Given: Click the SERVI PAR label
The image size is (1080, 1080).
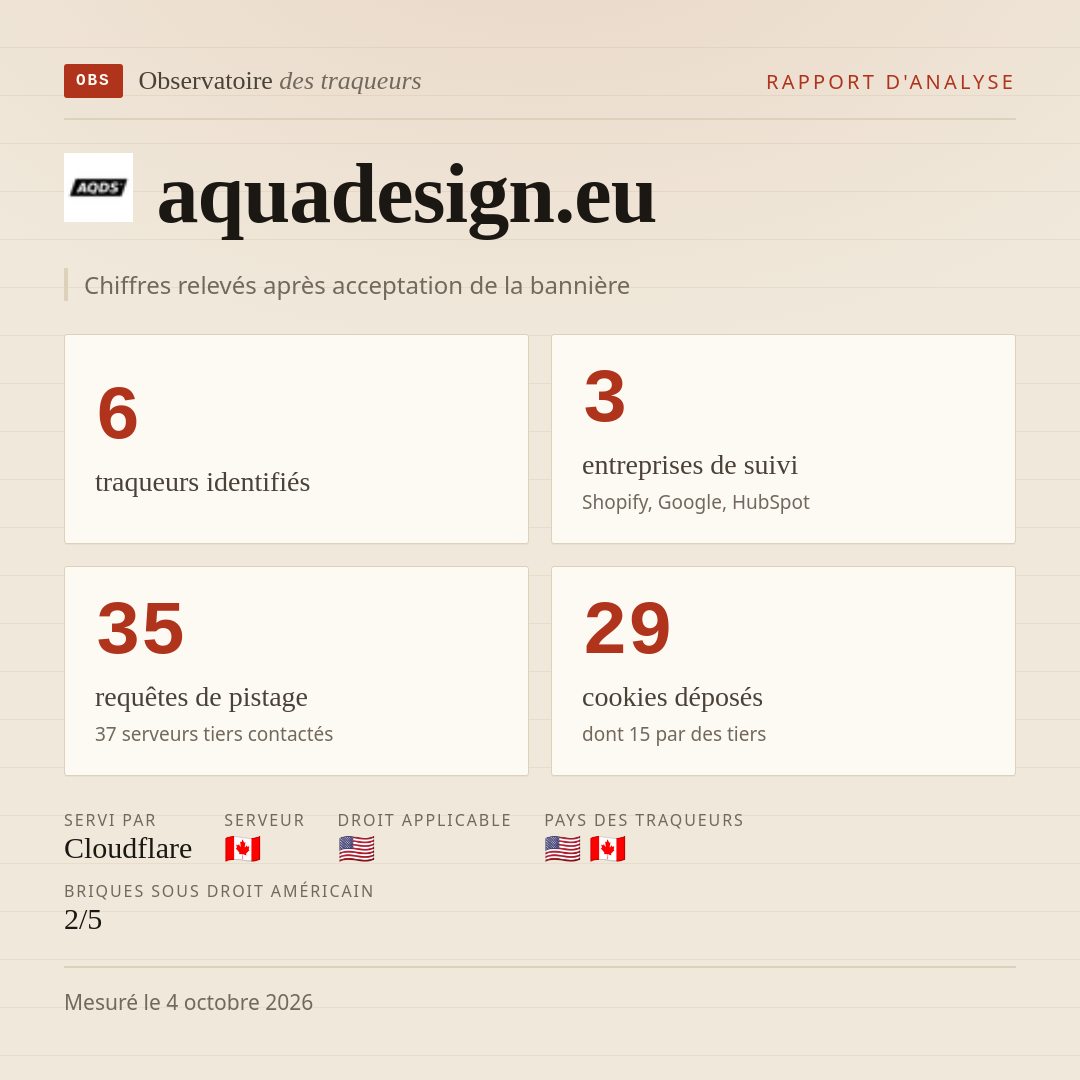Looking at the screenshot, I should point(110,820).
